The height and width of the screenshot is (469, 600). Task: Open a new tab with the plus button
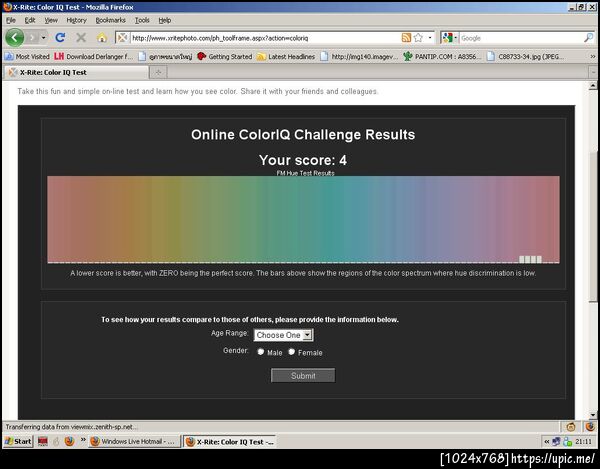point(158,72)
